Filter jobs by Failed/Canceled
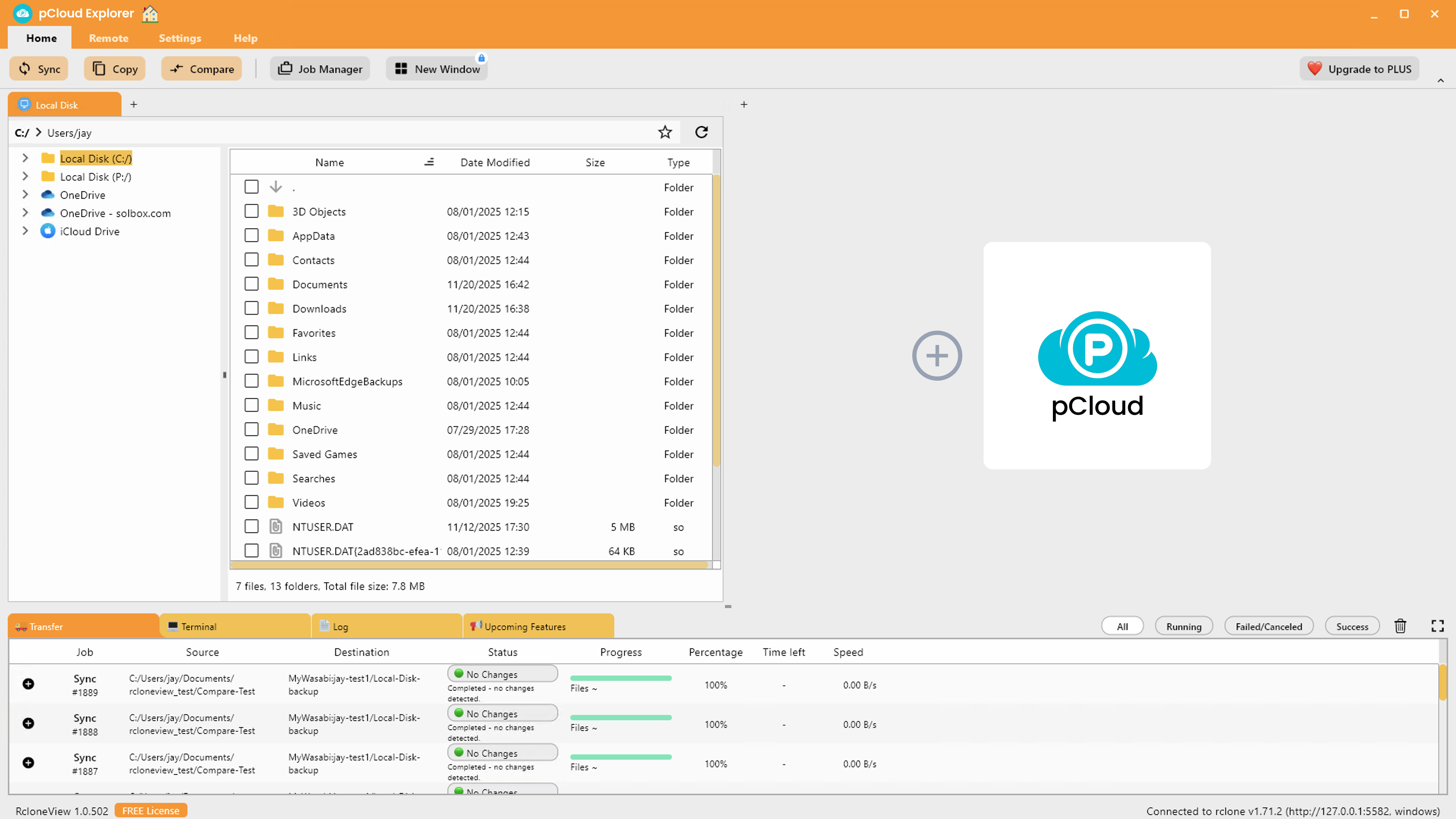This screenshot has width=1456, height=819. (x=1268, y=626)
